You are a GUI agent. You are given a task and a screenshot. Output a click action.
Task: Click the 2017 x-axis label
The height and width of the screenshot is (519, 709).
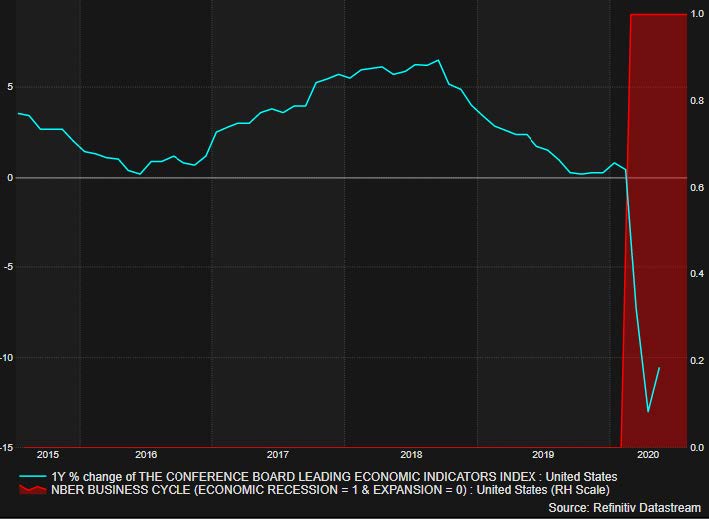pos(278,455)
